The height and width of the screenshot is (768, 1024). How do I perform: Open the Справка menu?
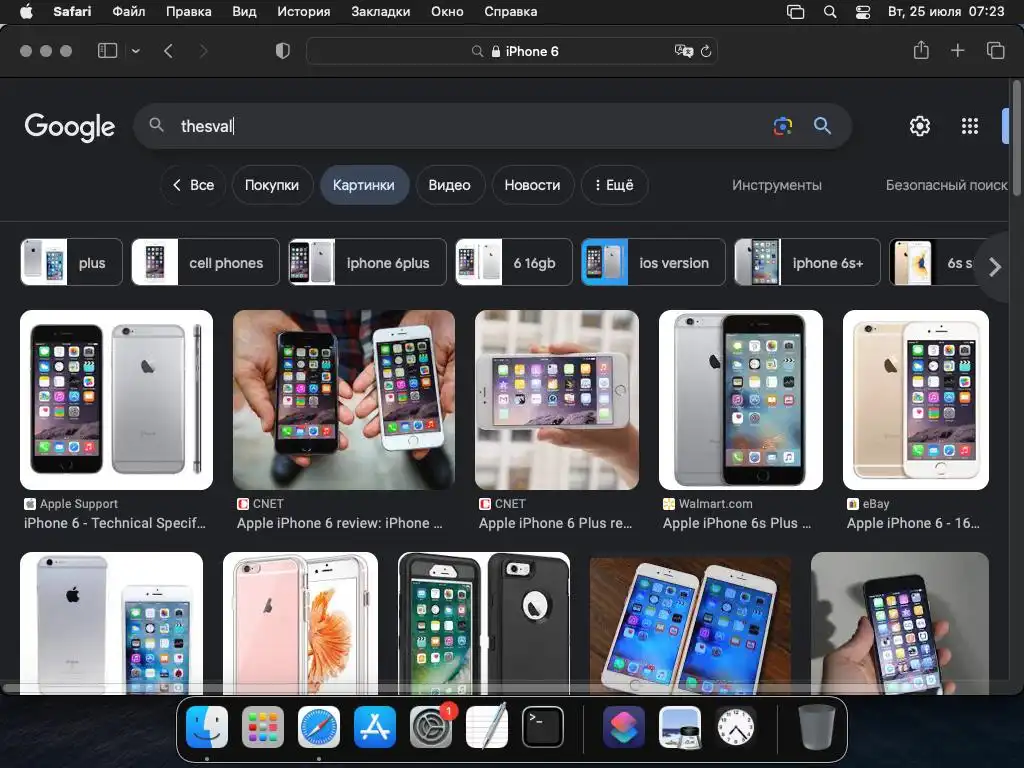[511, 12]
